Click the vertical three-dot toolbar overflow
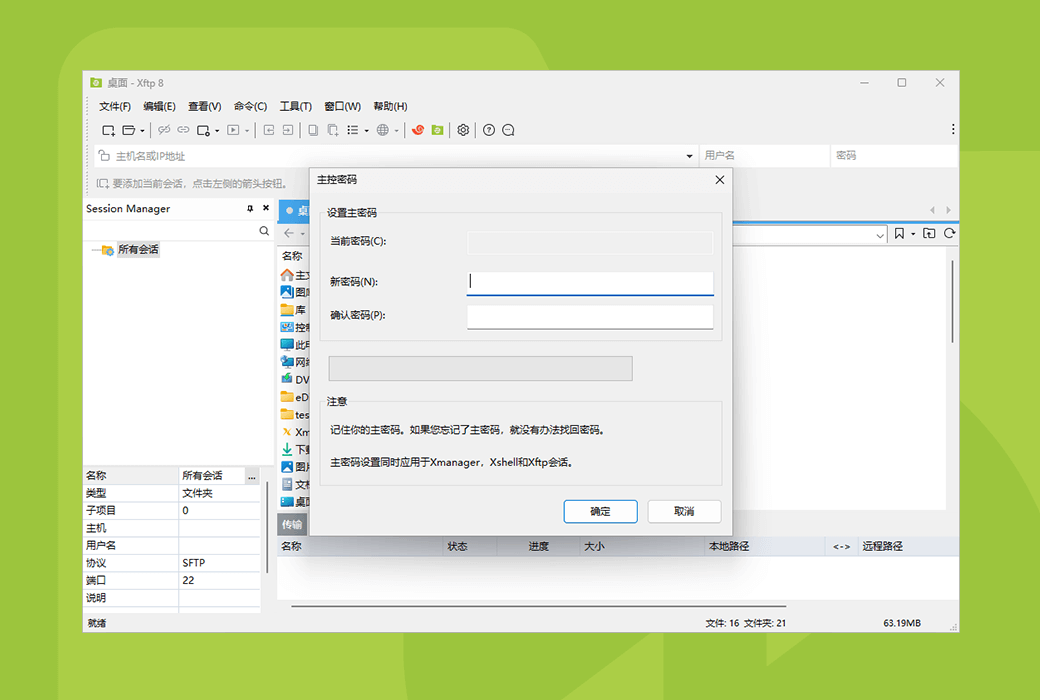The height and width of the screenshot is (700, 1040). coord(952,129)
